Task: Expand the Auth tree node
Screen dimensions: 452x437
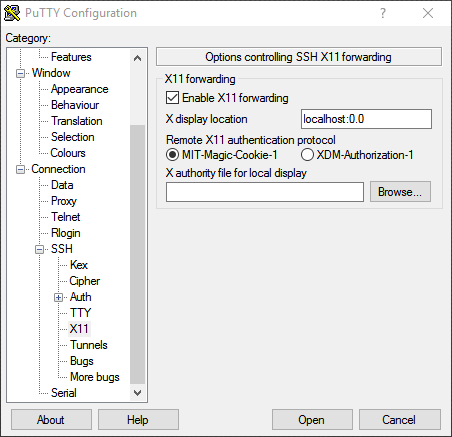Action: [58, 297]
